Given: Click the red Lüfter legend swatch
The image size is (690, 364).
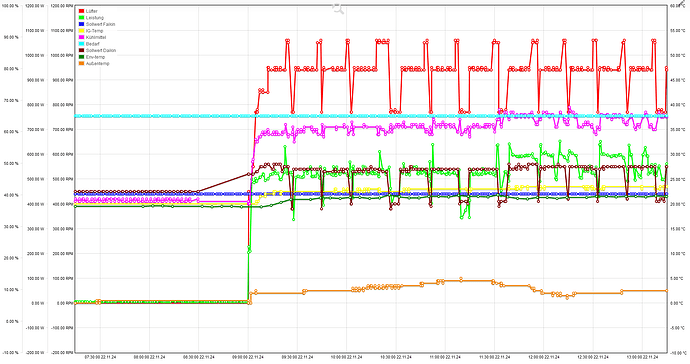Looking at the screenshot, I should point(81,11).
